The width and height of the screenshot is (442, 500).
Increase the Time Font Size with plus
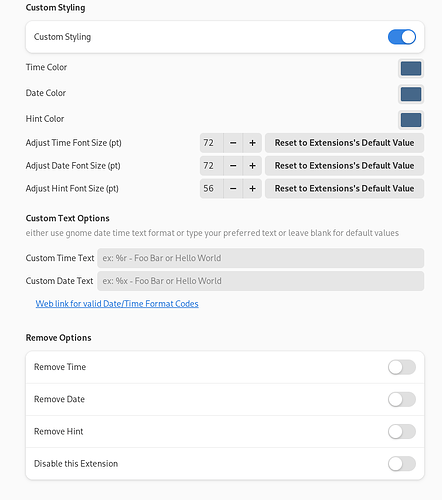click(x=252, y=143)
